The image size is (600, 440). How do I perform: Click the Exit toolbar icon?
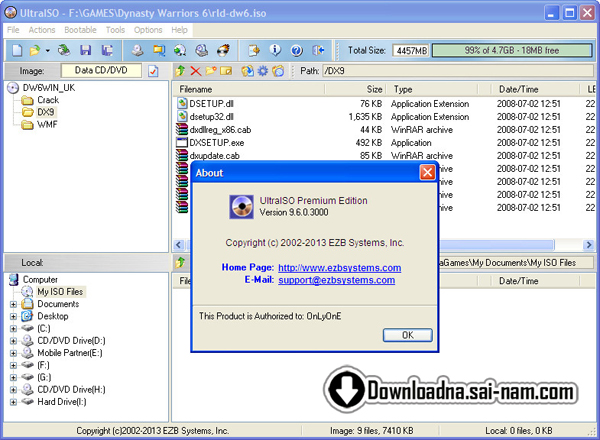[318, 50]
